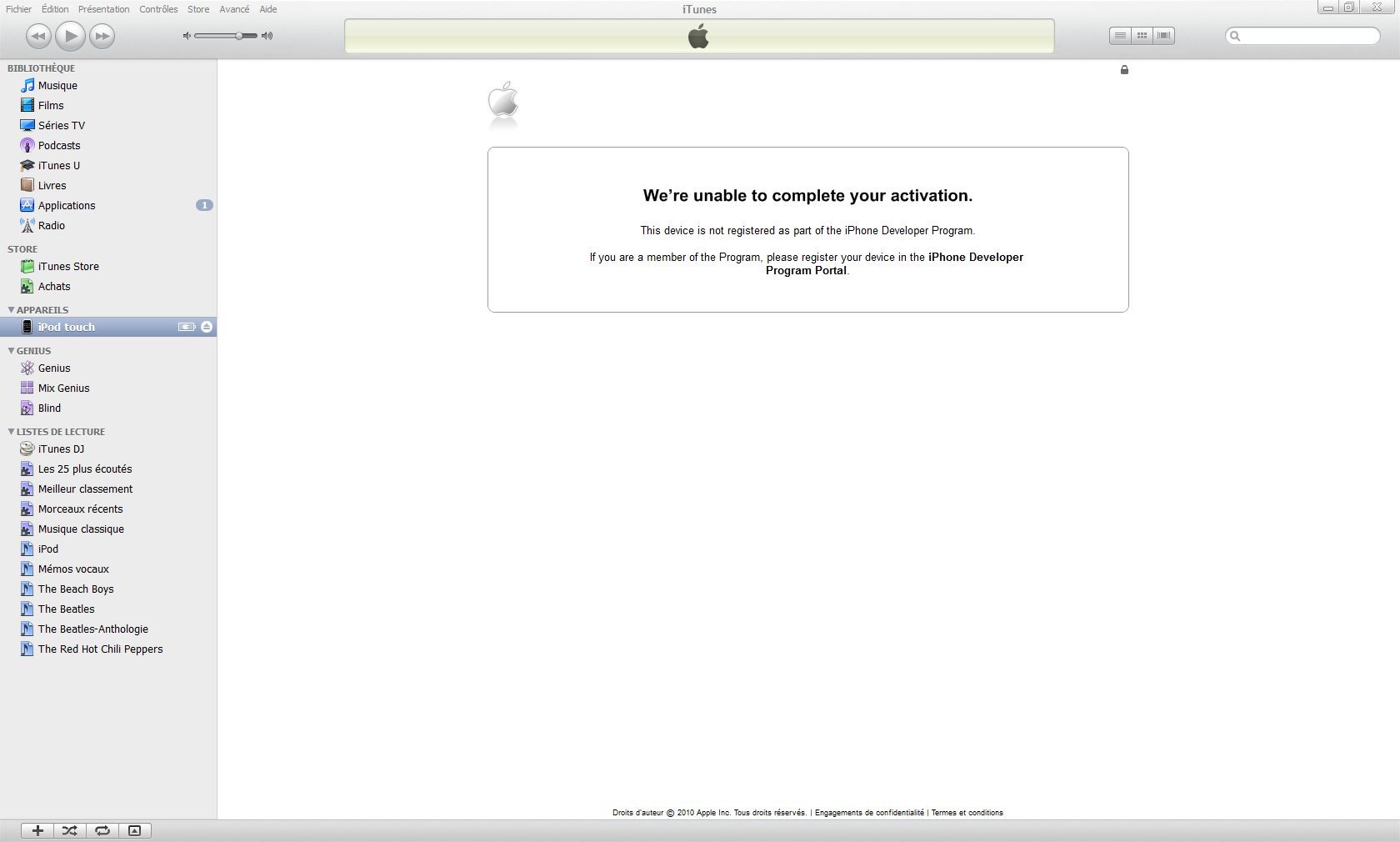Toggle shuffle playback
Image resolution: width=1400 pixels, height=842 pixels.
pyautogui.click(x=70, y=830)
